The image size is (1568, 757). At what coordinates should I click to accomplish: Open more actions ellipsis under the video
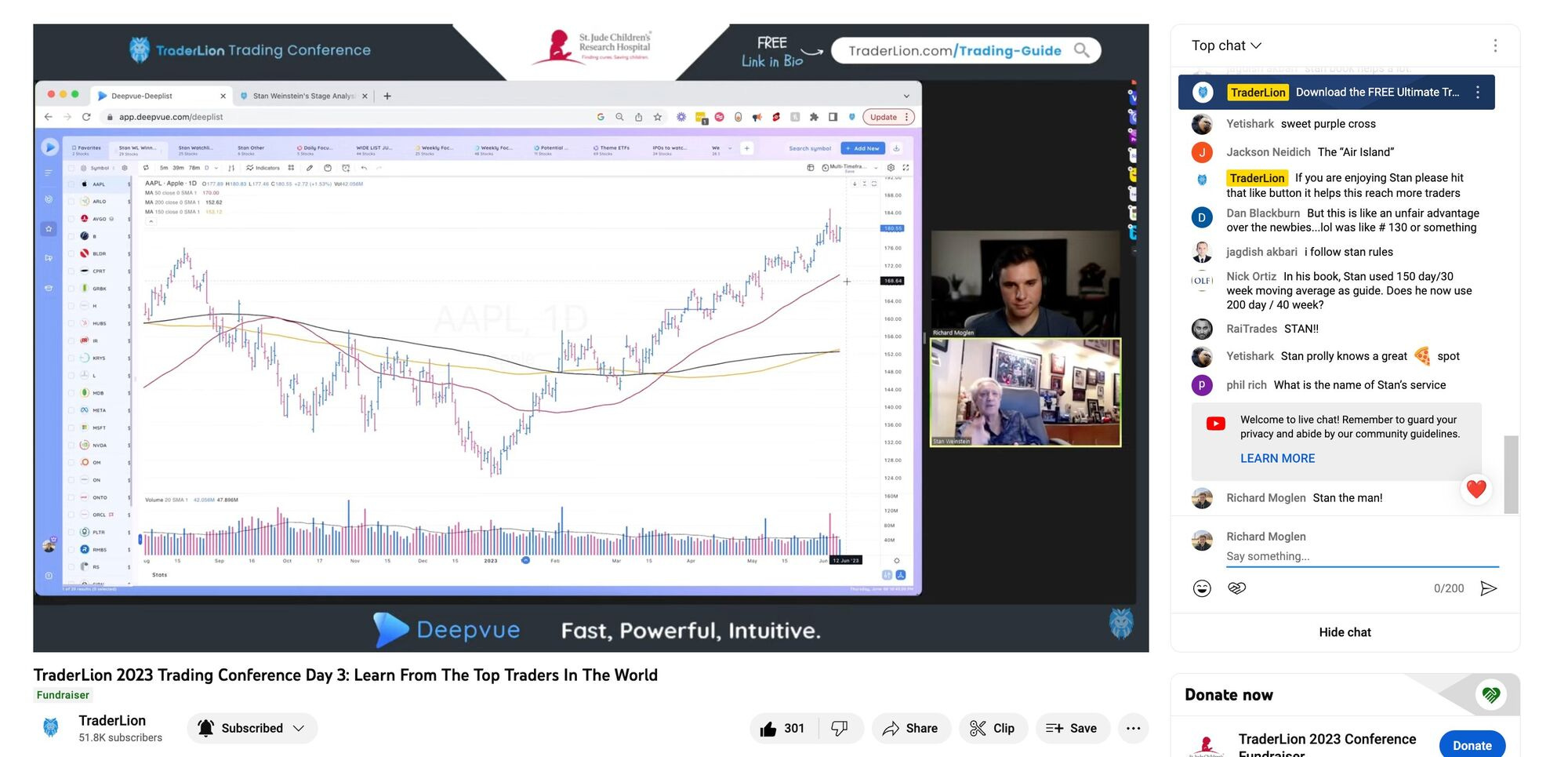(x=1133, y=728)
